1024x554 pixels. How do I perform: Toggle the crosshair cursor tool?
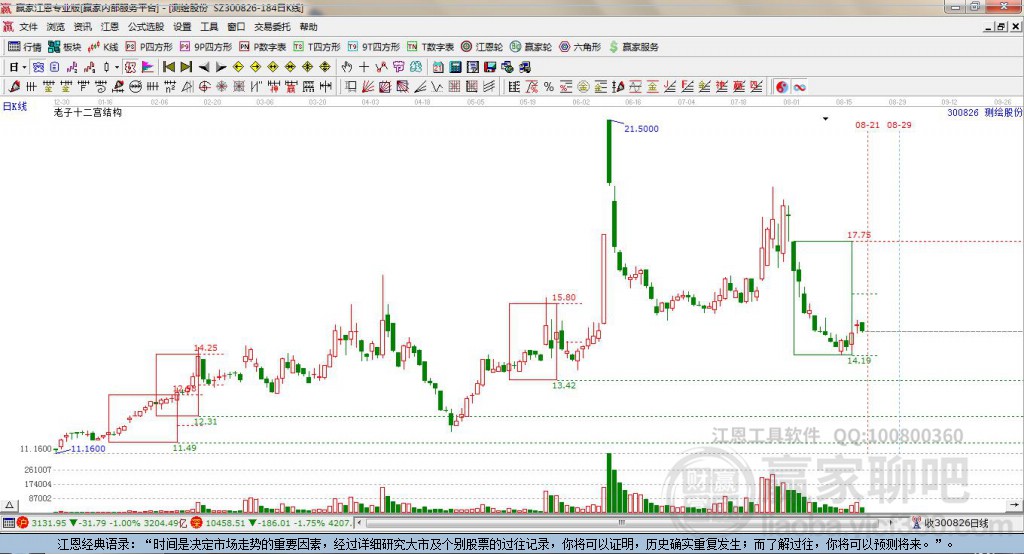[x=364, y=67]
